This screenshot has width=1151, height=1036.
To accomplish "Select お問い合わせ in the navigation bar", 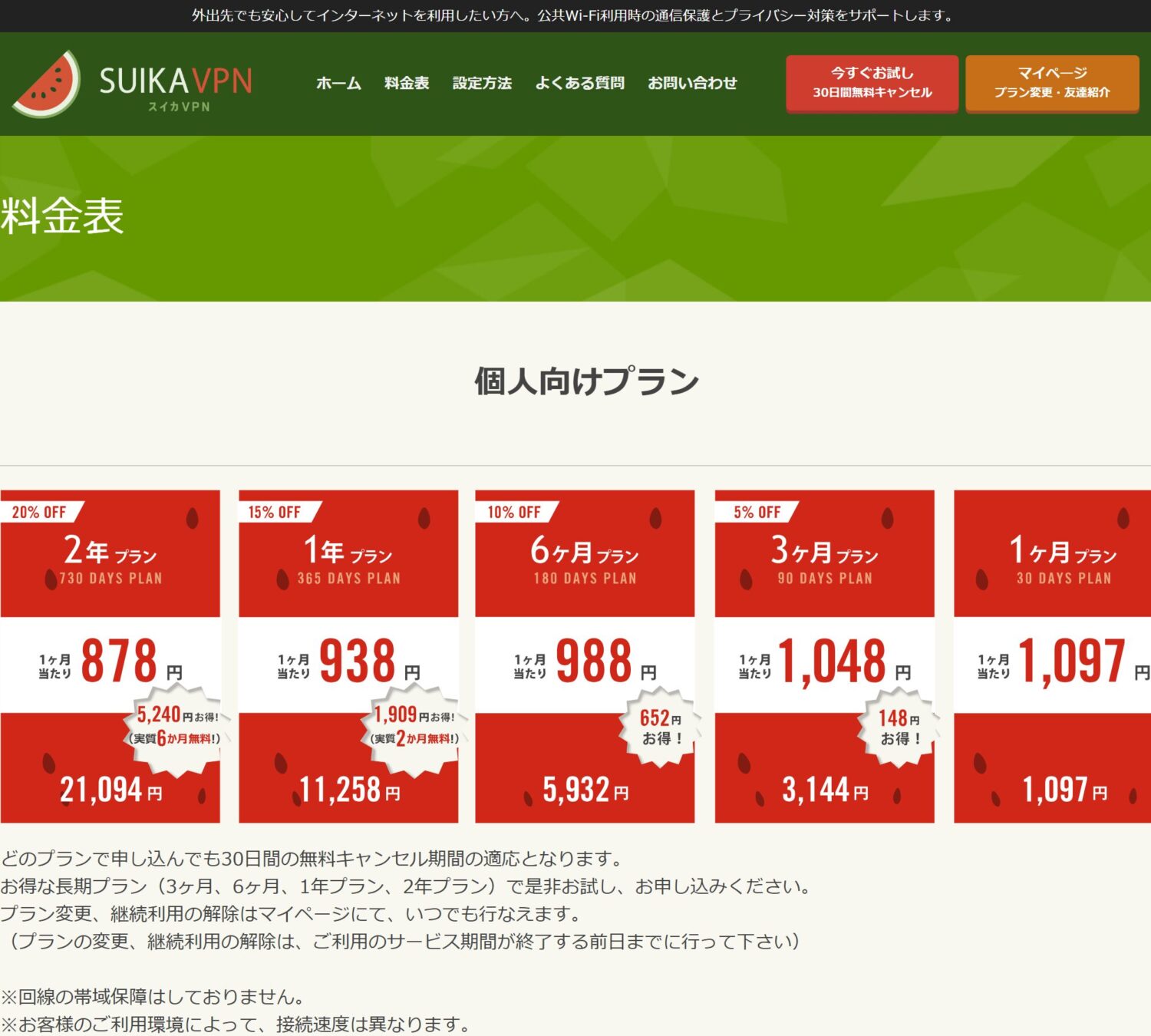I will click(692, 83).
